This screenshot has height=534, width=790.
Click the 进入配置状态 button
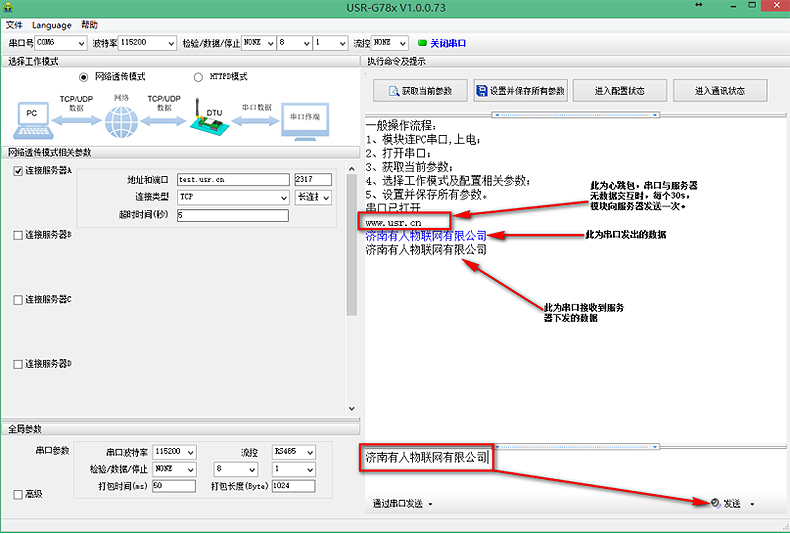(x=619, y=91)
